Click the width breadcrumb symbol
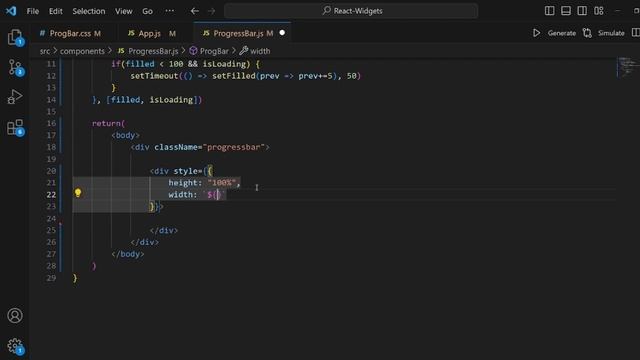The height and width of the screenshot is (360, 640). click(x=255, y=51)
